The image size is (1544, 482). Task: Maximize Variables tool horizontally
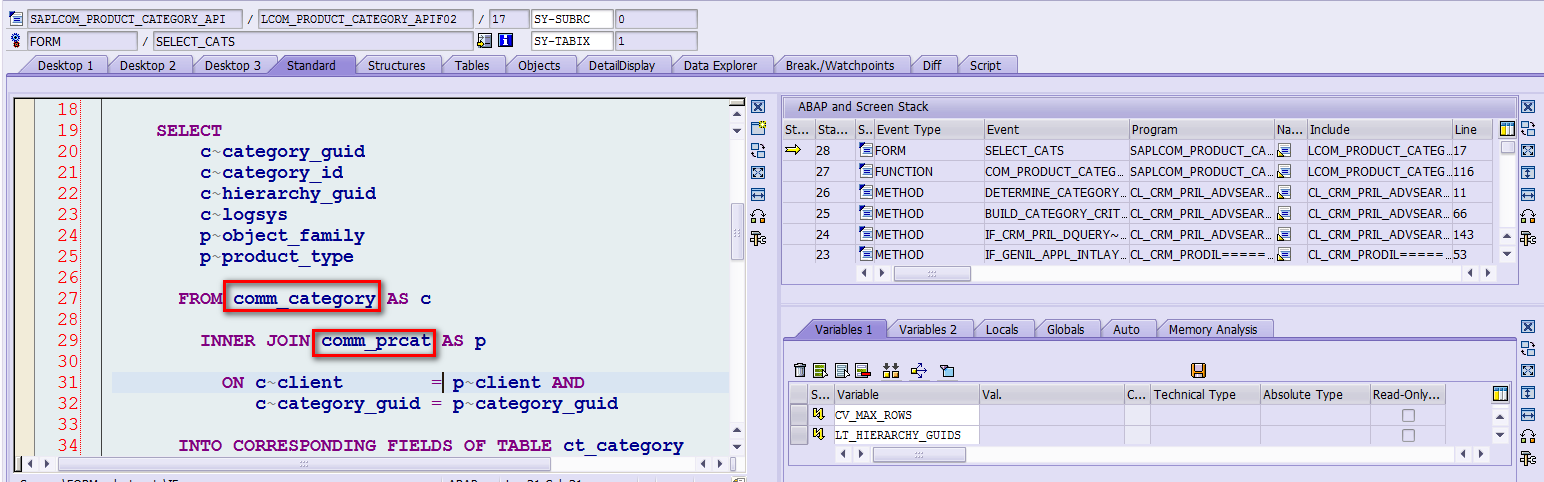tap(1527, 414)
